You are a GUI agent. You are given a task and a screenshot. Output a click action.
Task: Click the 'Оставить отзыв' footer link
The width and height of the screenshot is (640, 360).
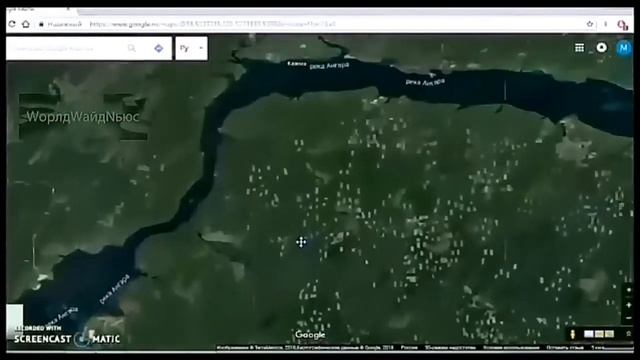tap(565, 347)
